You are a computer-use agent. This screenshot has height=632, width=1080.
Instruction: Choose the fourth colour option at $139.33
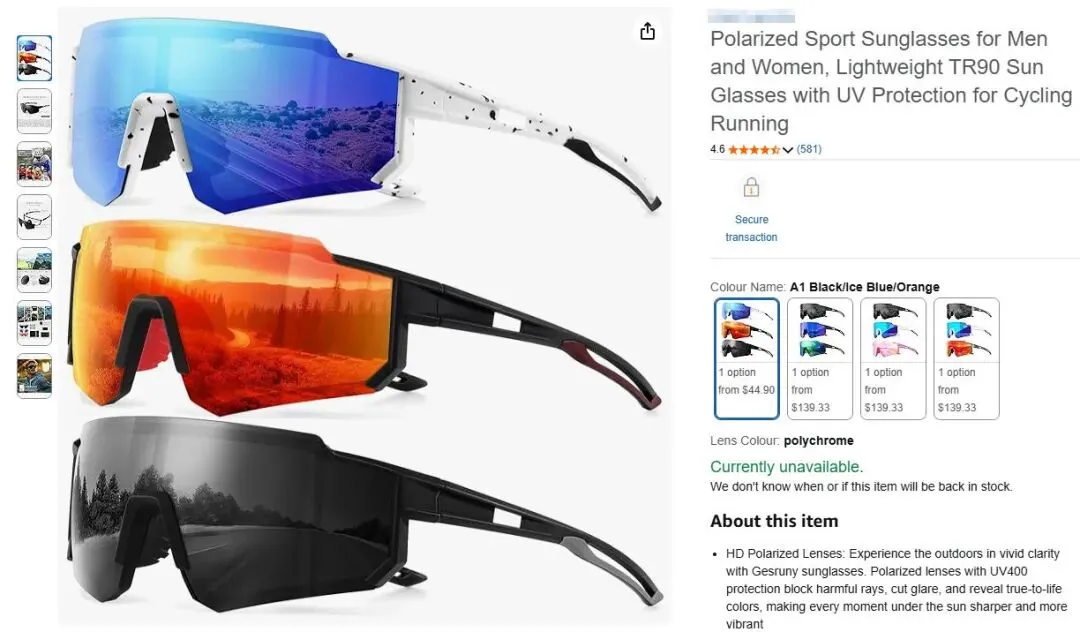[966, 358]
